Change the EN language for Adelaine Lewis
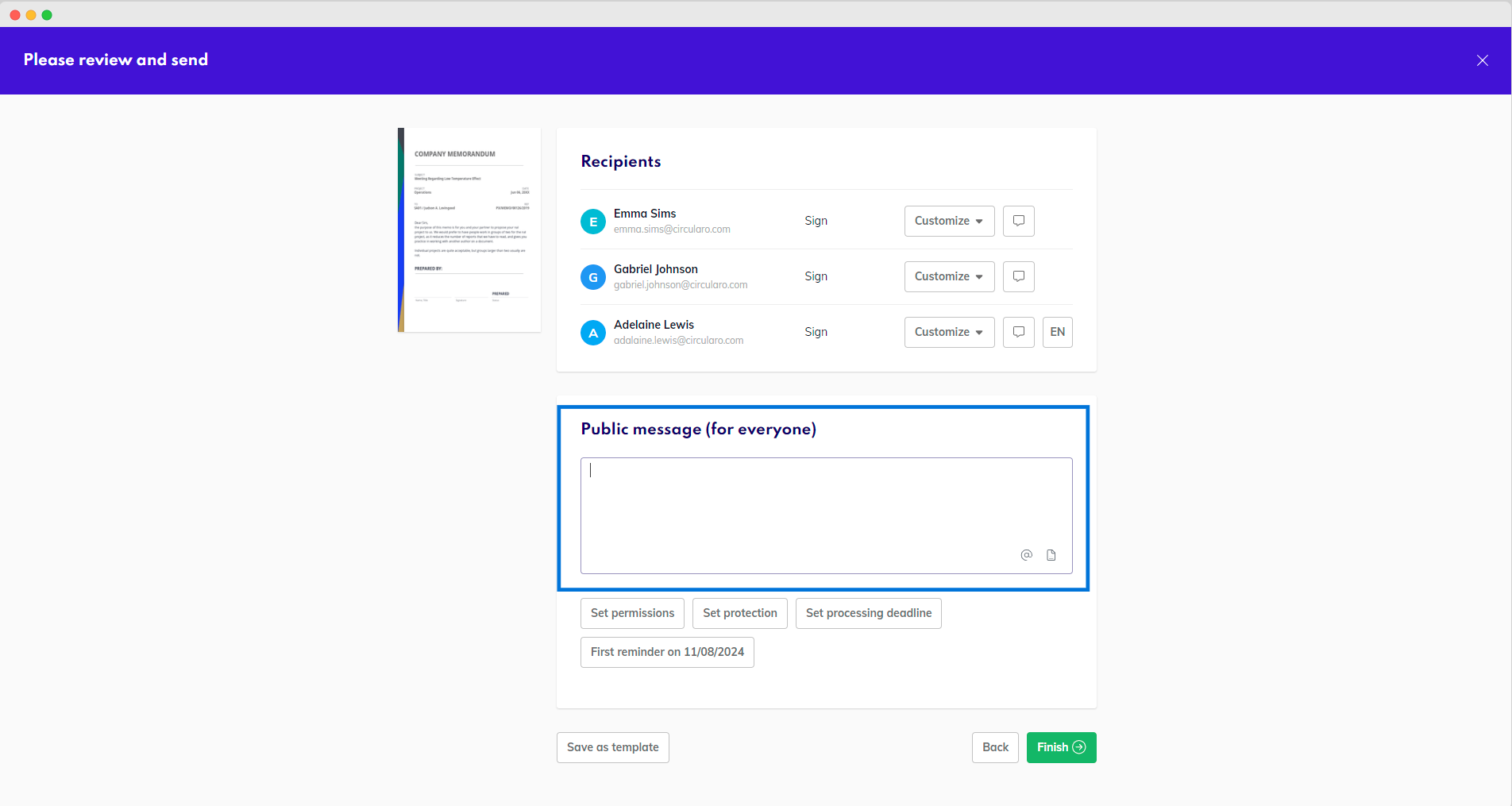The width and height of the screenshot is (1512, 806). point(1057,332)
